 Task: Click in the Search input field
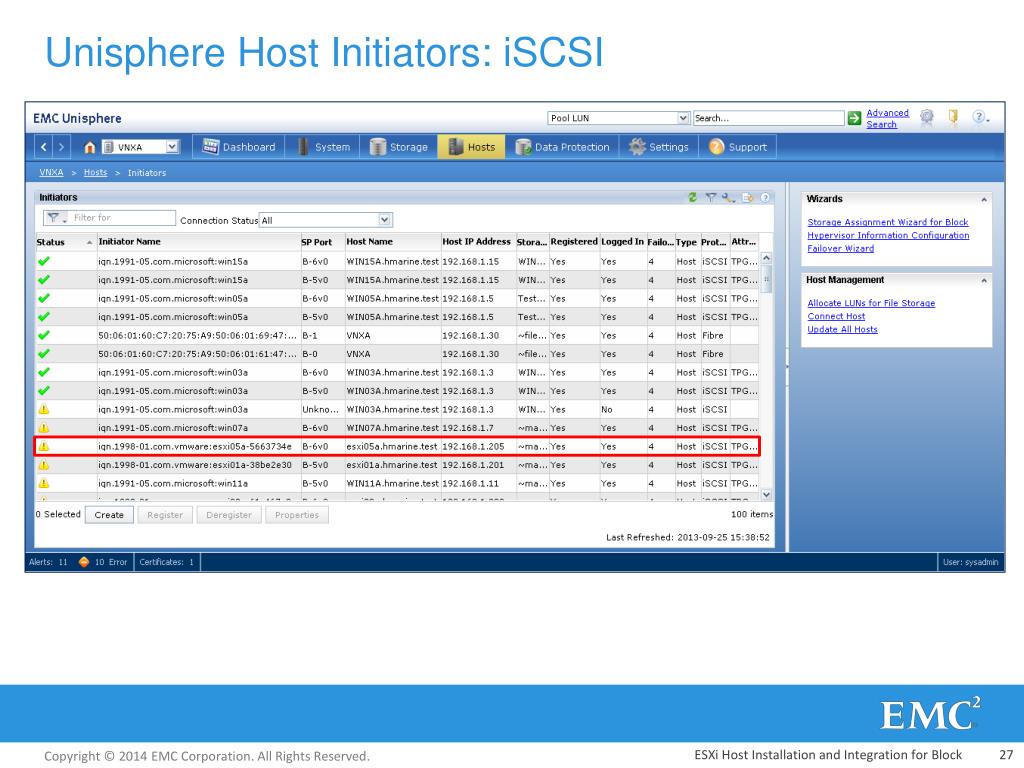(768, 118)
